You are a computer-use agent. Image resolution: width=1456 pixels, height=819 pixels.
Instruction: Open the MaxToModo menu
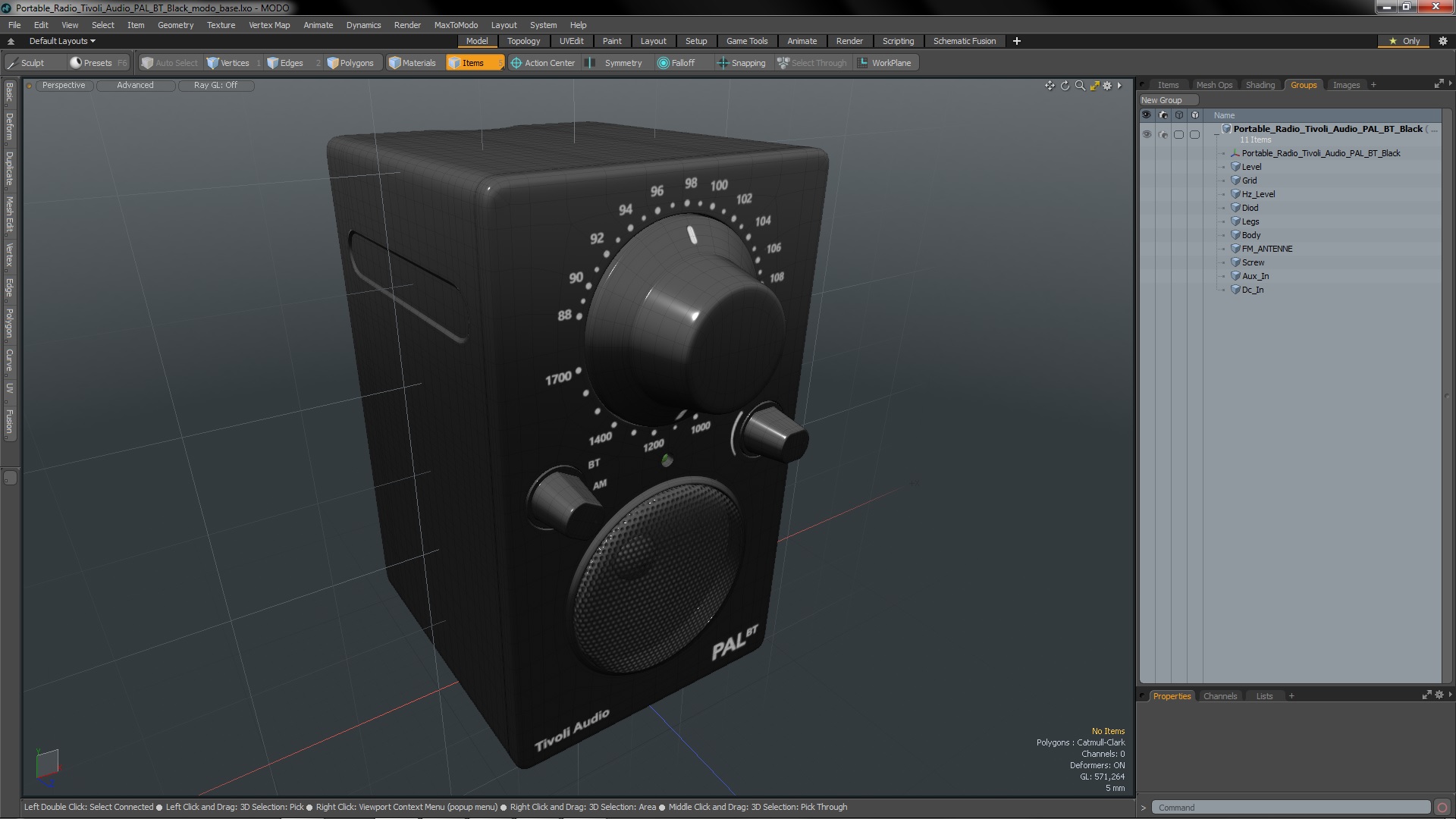point(456,25)
